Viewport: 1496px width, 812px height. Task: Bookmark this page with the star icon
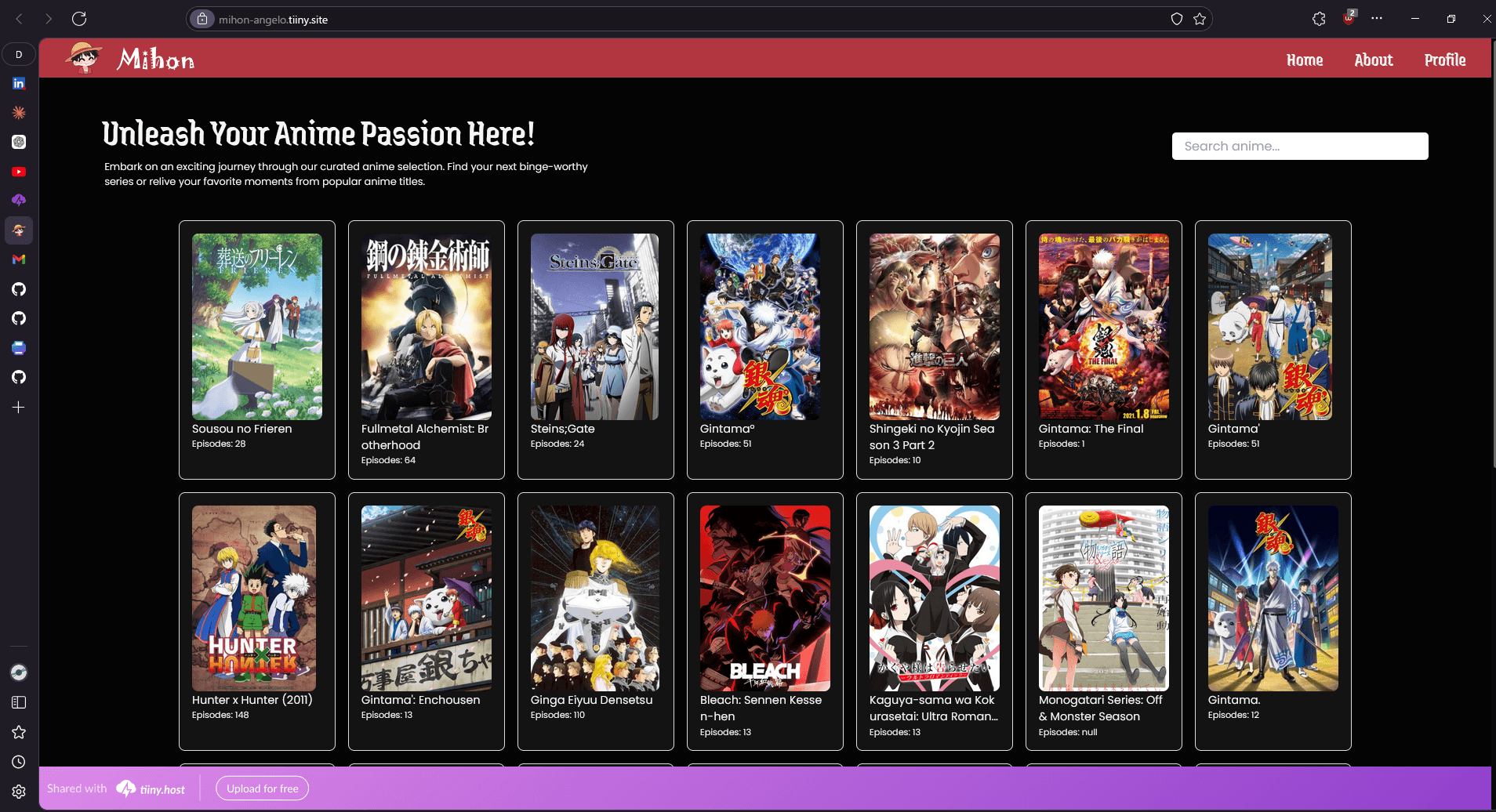1200,19
